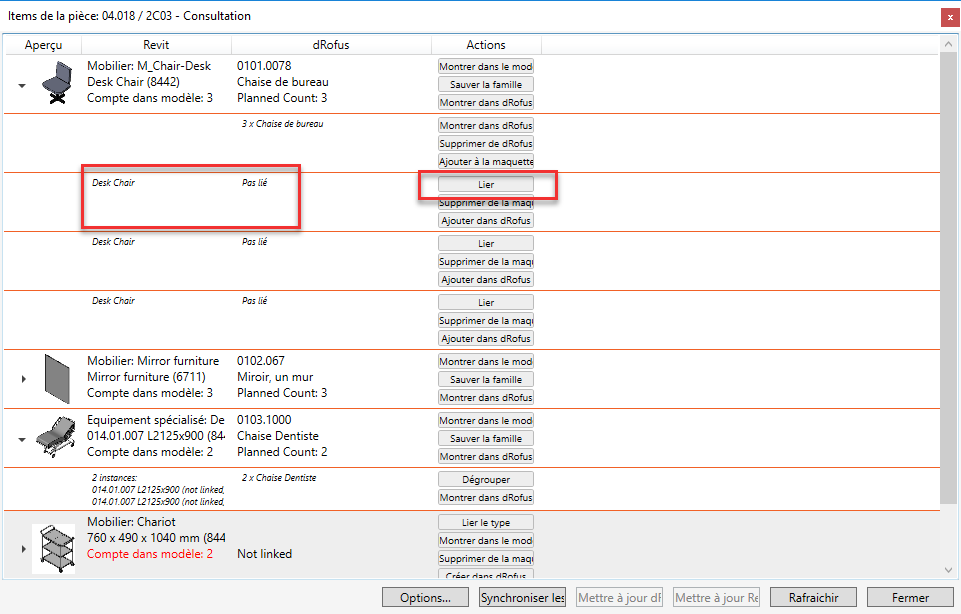This screenshot has height=614, width=961.
Task: Open the Options... dialog
Action: 425,597
